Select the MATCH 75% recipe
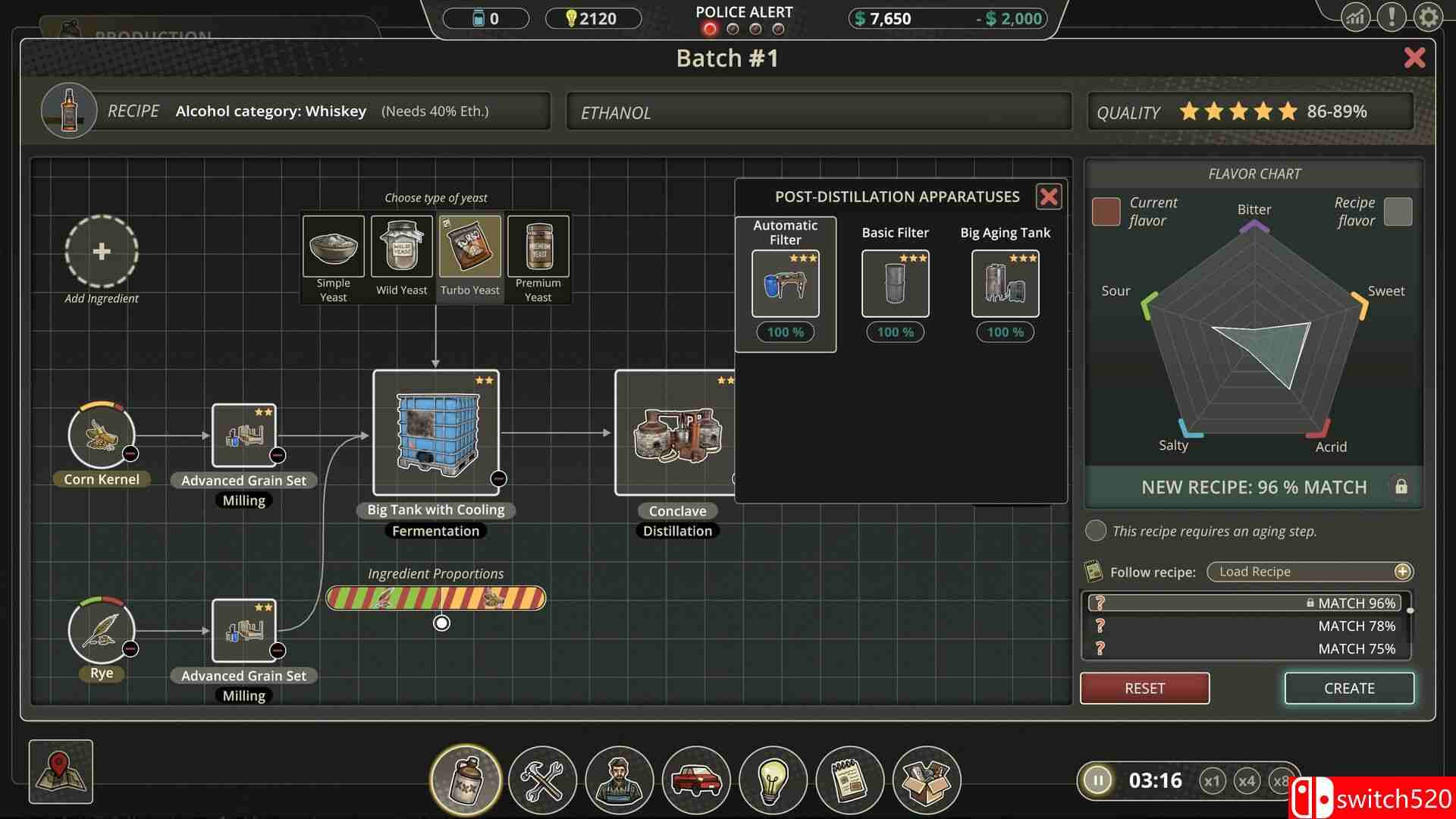Screen dimensions: 1456x819 [1244, 648]
